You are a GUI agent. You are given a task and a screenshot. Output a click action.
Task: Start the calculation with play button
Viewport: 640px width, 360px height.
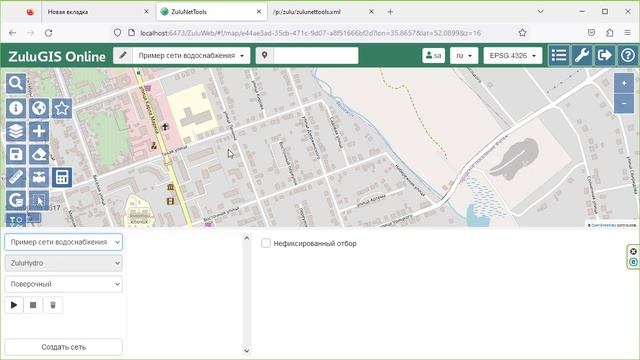tap(14, 305)
